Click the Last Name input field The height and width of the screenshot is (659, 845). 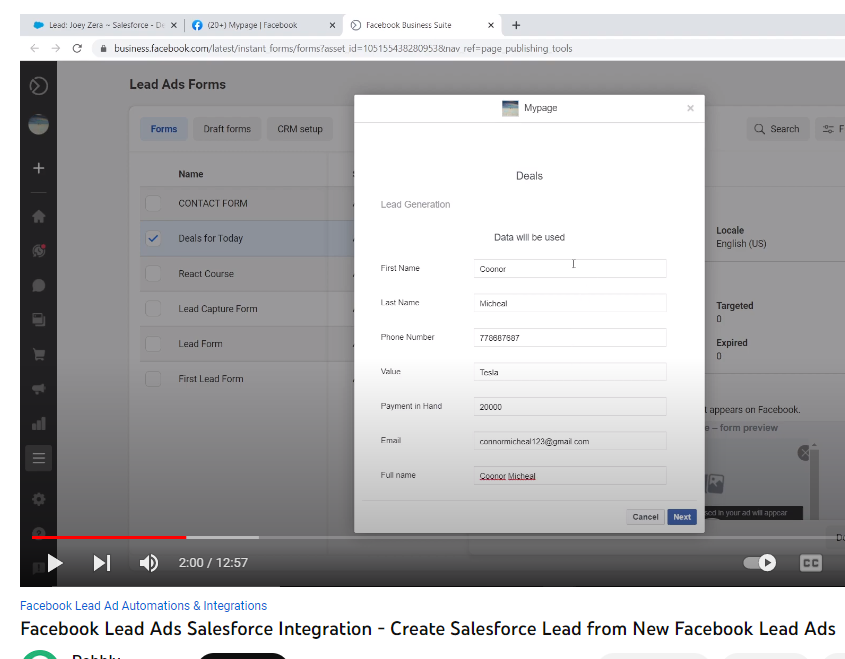(x=570, y=303)
